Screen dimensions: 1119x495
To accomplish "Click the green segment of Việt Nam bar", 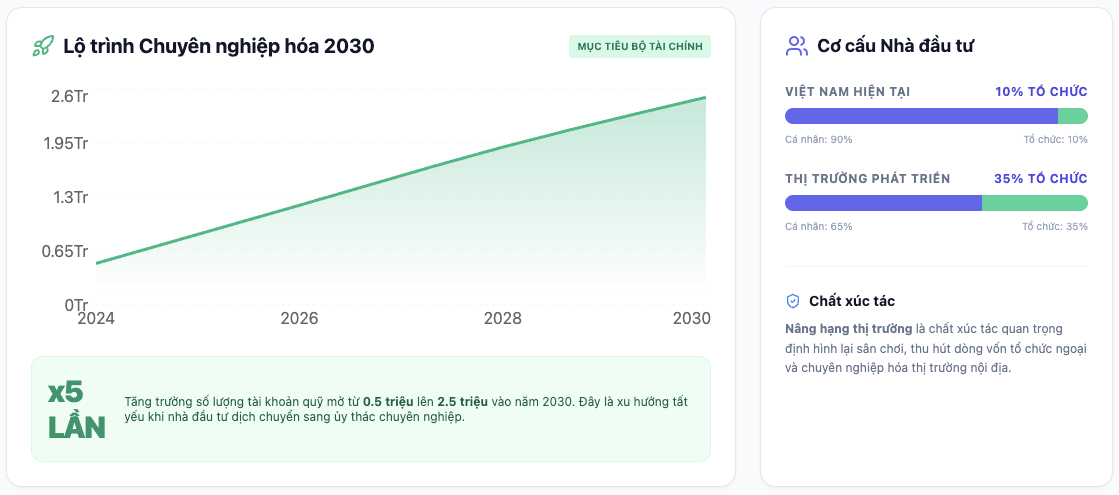I will 1072,116.
